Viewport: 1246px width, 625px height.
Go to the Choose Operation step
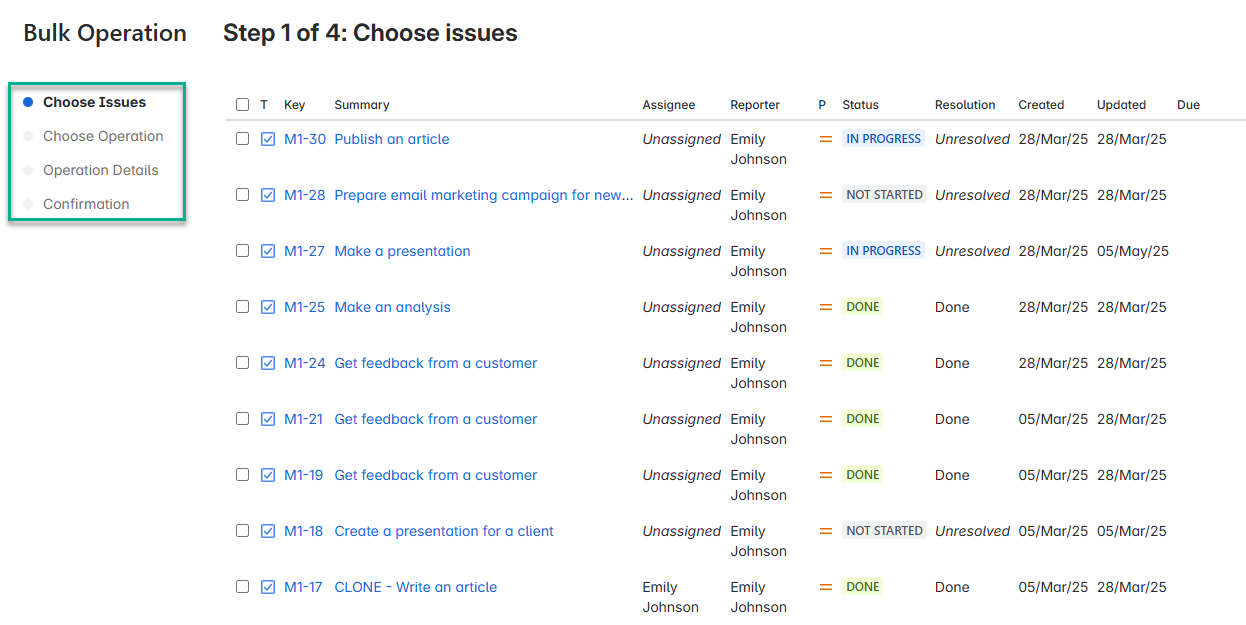103,136
